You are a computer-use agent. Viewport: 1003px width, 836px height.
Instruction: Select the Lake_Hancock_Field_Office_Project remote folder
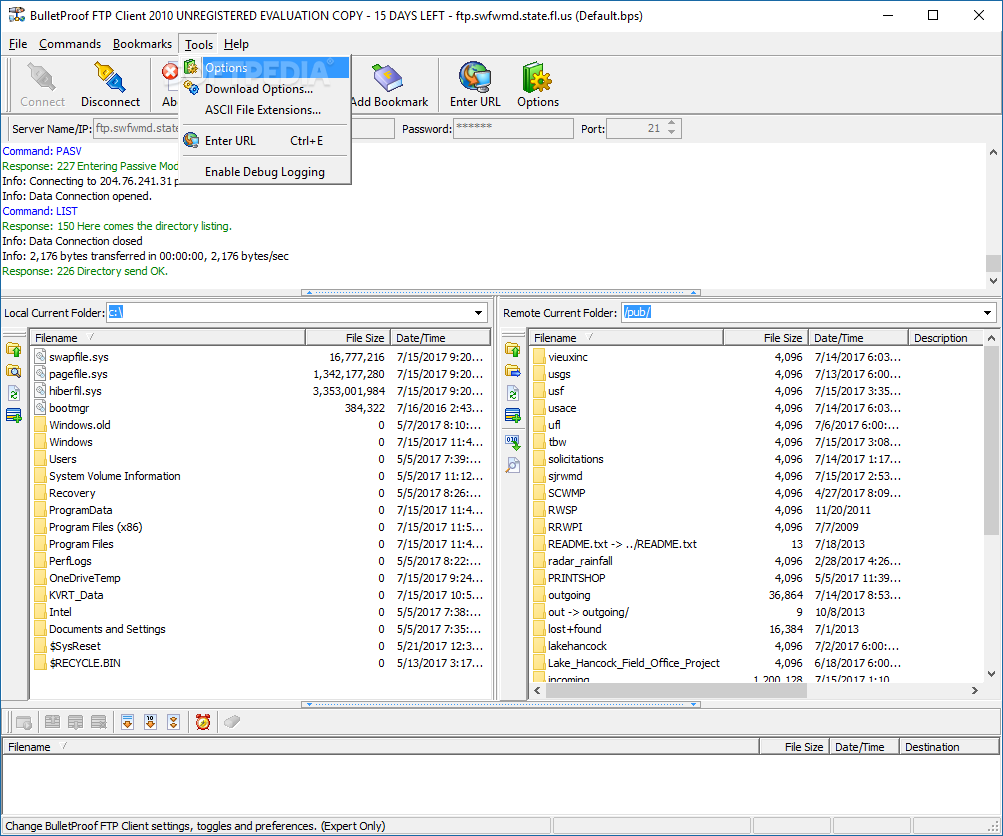click(x=633, y=663)
